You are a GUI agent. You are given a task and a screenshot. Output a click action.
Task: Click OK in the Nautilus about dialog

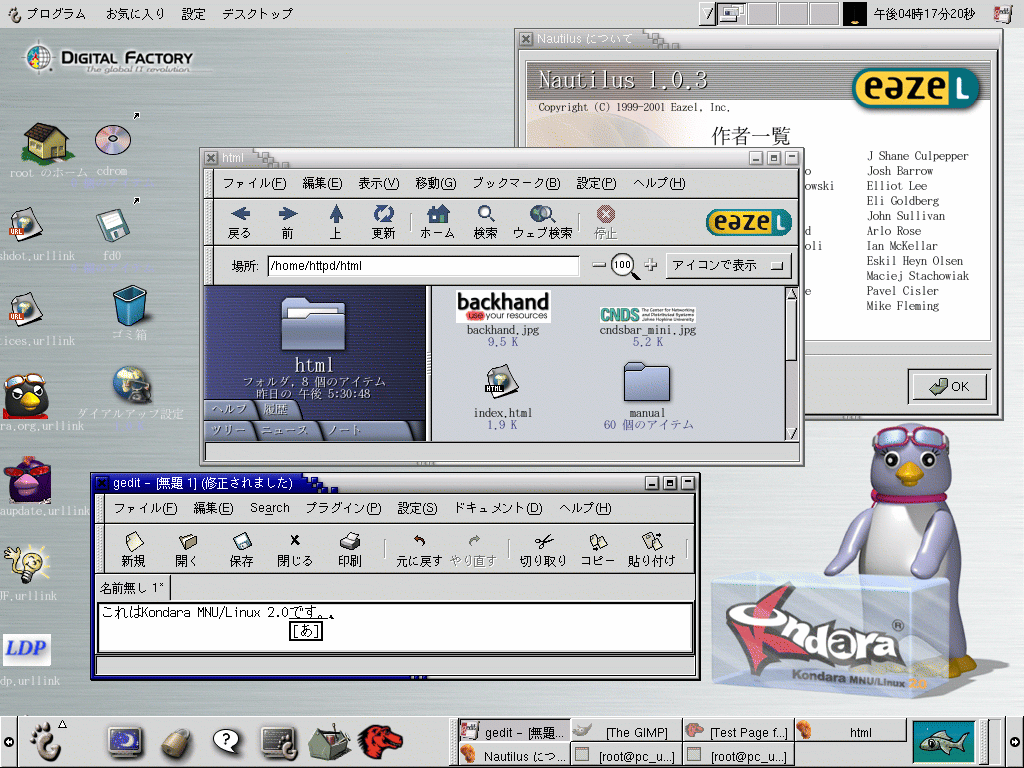949,387
